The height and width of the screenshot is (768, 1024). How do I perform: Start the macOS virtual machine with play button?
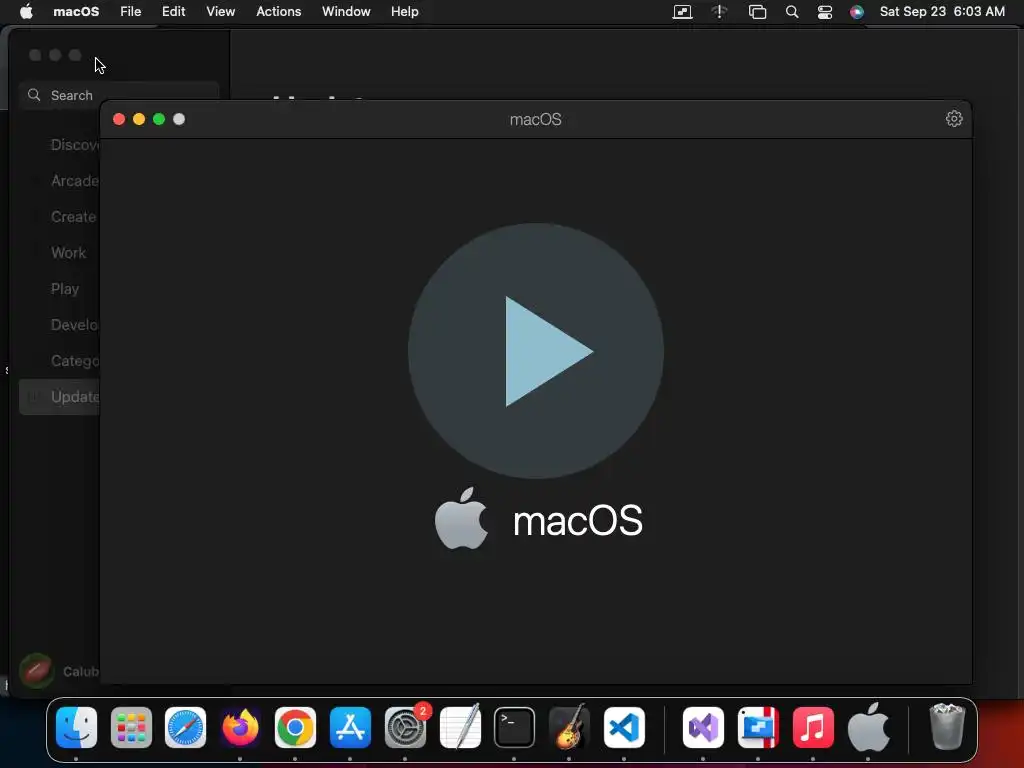tap(536, 351)
